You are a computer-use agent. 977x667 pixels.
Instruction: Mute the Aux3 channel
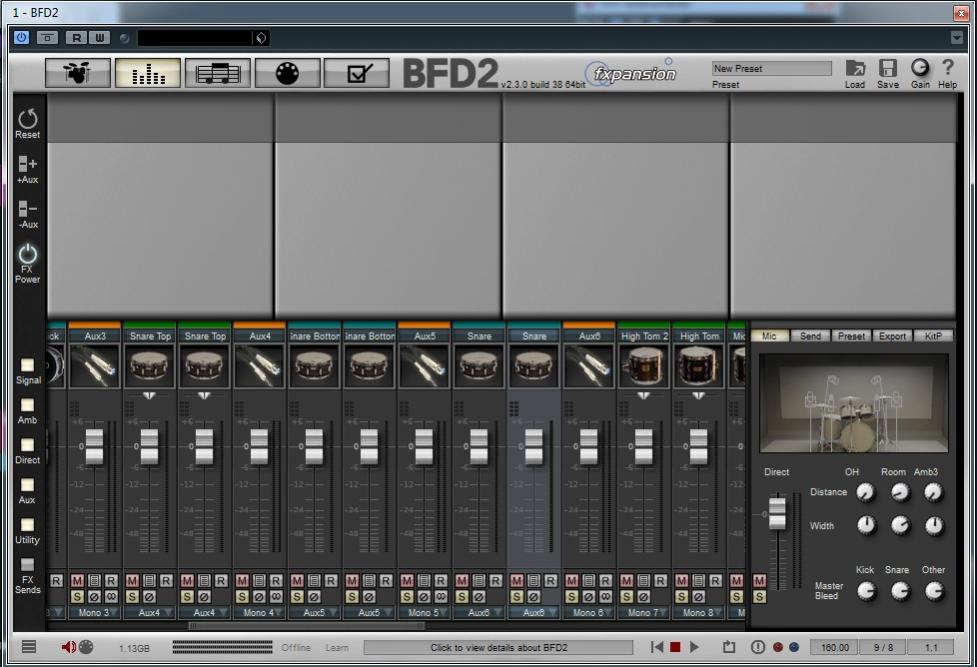click(x=77, y=580)
